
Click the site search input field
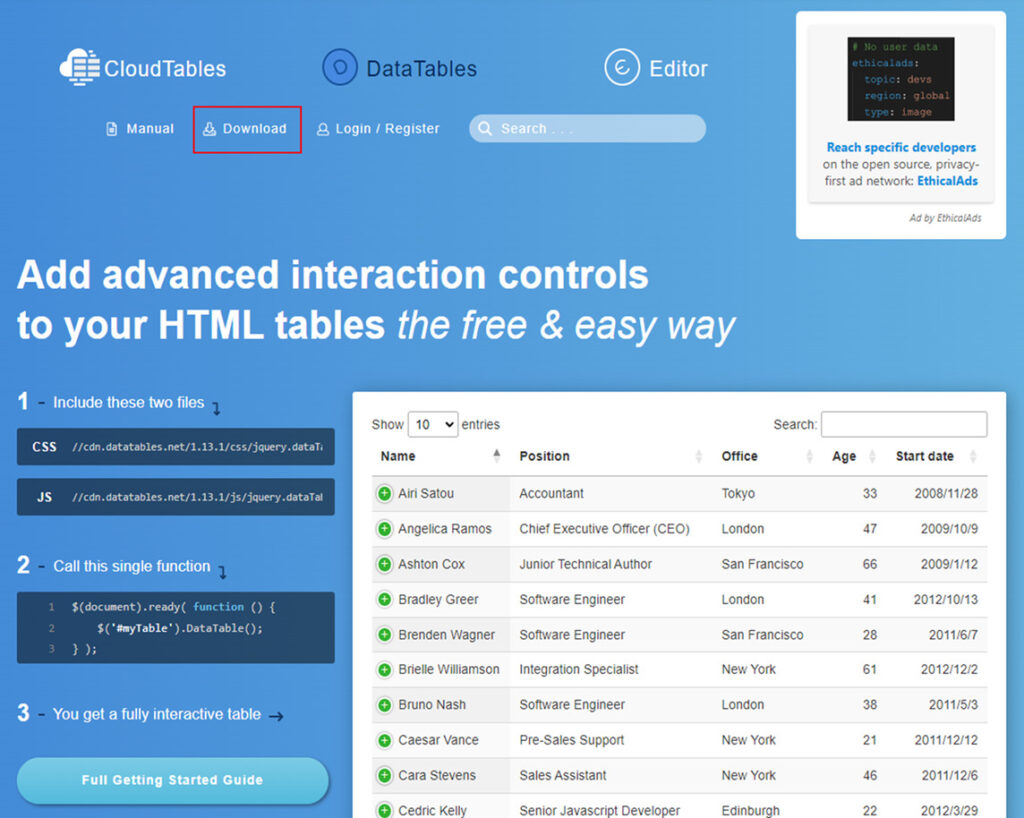click(x=587, y=129)
